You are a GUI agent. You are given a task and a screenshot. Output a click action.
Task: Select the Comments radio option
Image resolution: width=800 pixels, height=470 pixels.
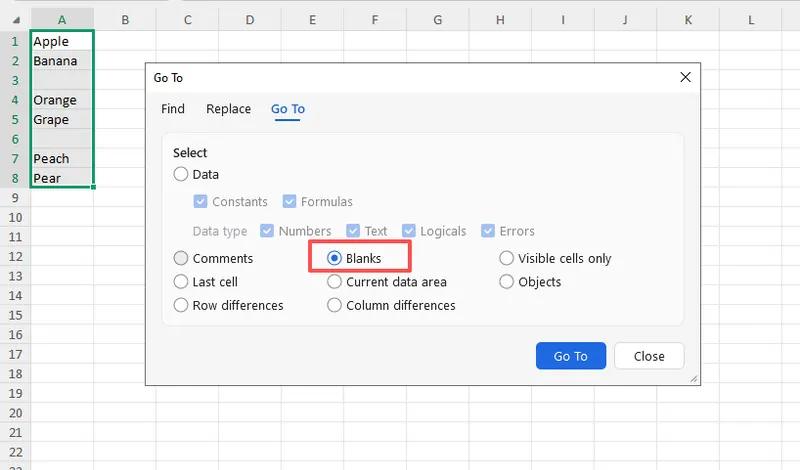[181, 258]
